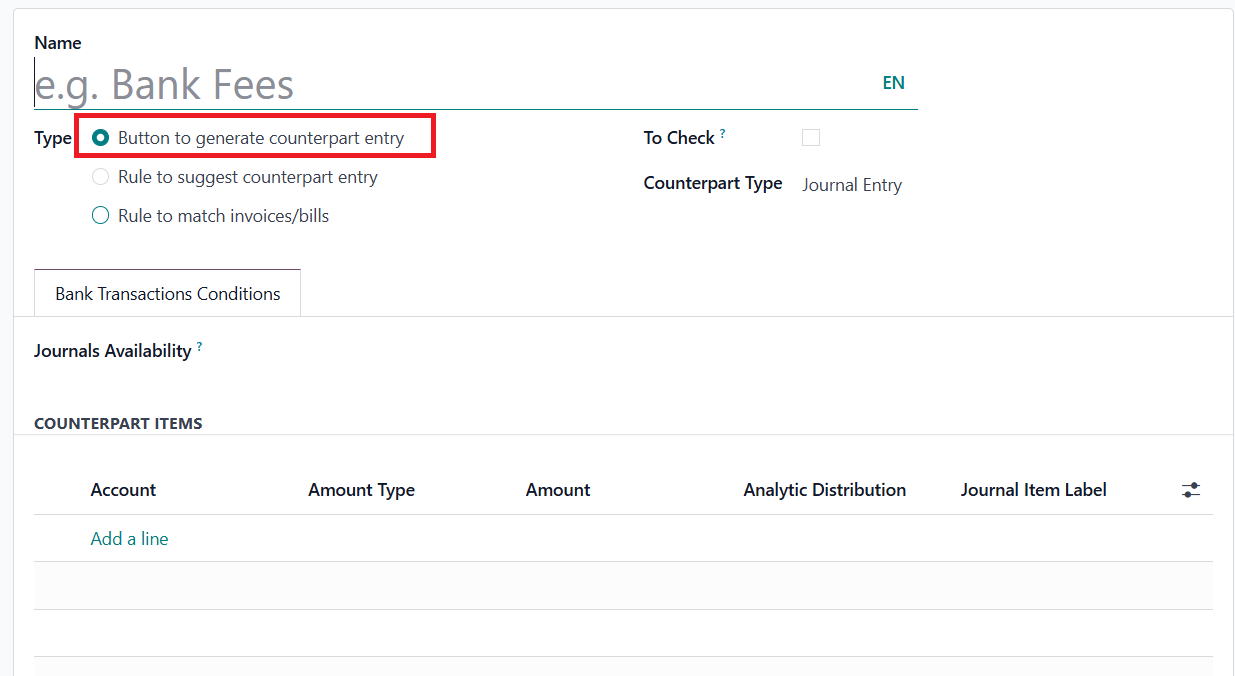Open the Counterpart Type Journal Entry dropdown
Image resolution: width=1235 pixels, height=676 pixels.
(x=852, y=185)
